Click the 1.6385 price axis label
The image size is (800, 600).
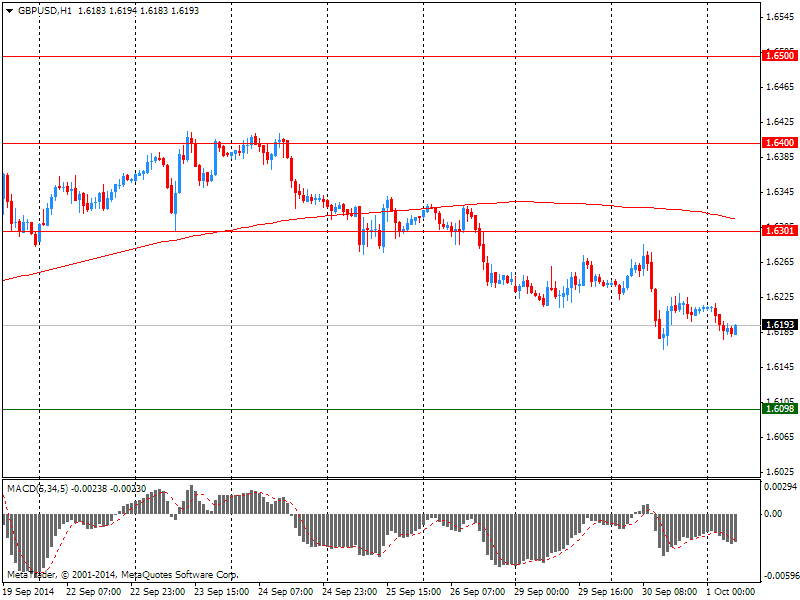coord(780,157)
